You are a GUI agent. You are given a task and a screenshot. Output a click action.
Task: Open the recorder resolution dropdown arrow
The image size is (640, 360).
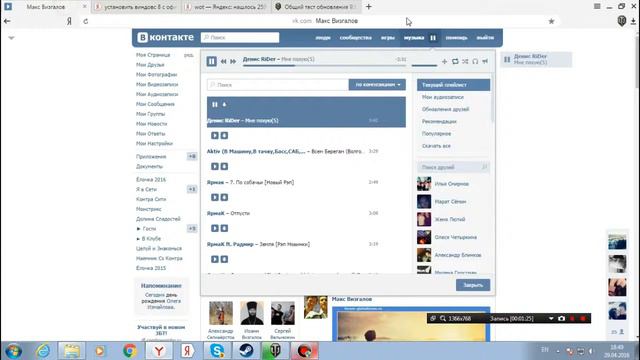(x=551, y=318)
